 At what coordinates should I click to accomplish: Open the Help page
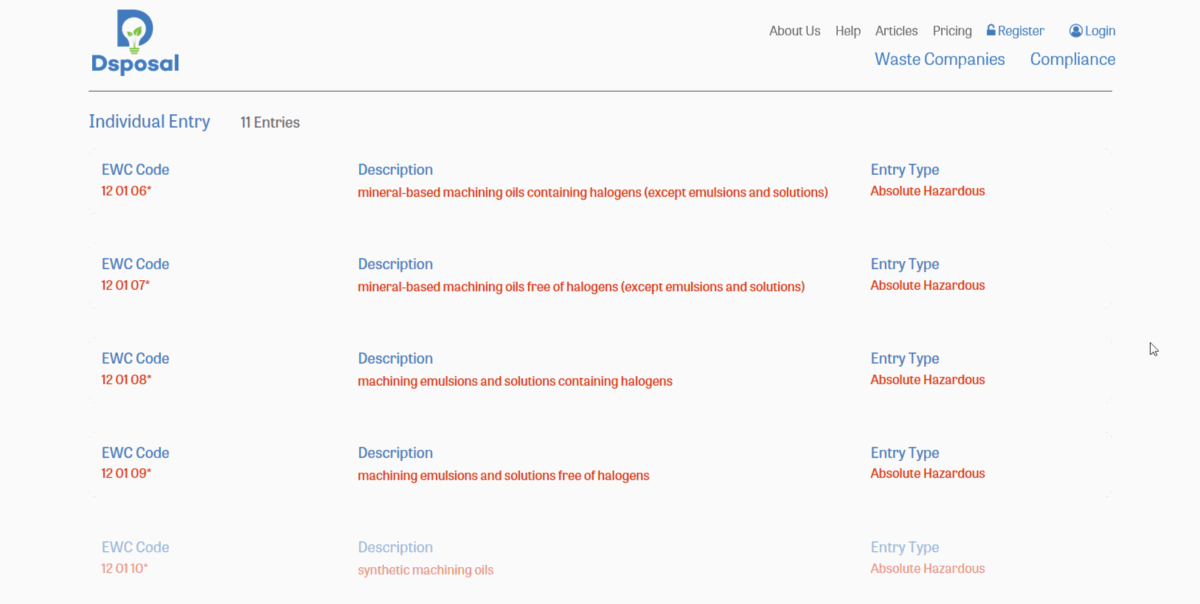[x=848, y=31]
